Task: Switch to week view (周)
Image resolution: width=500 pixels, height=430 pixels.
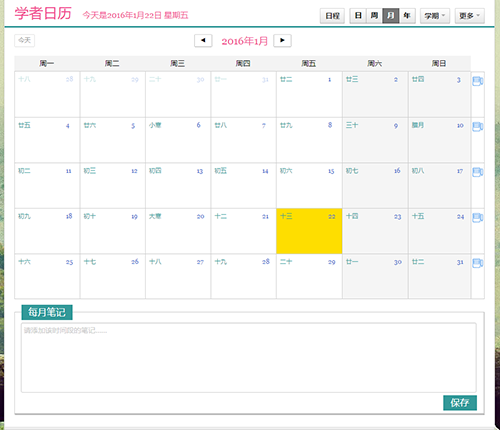Action: click(x=374, y=16)
